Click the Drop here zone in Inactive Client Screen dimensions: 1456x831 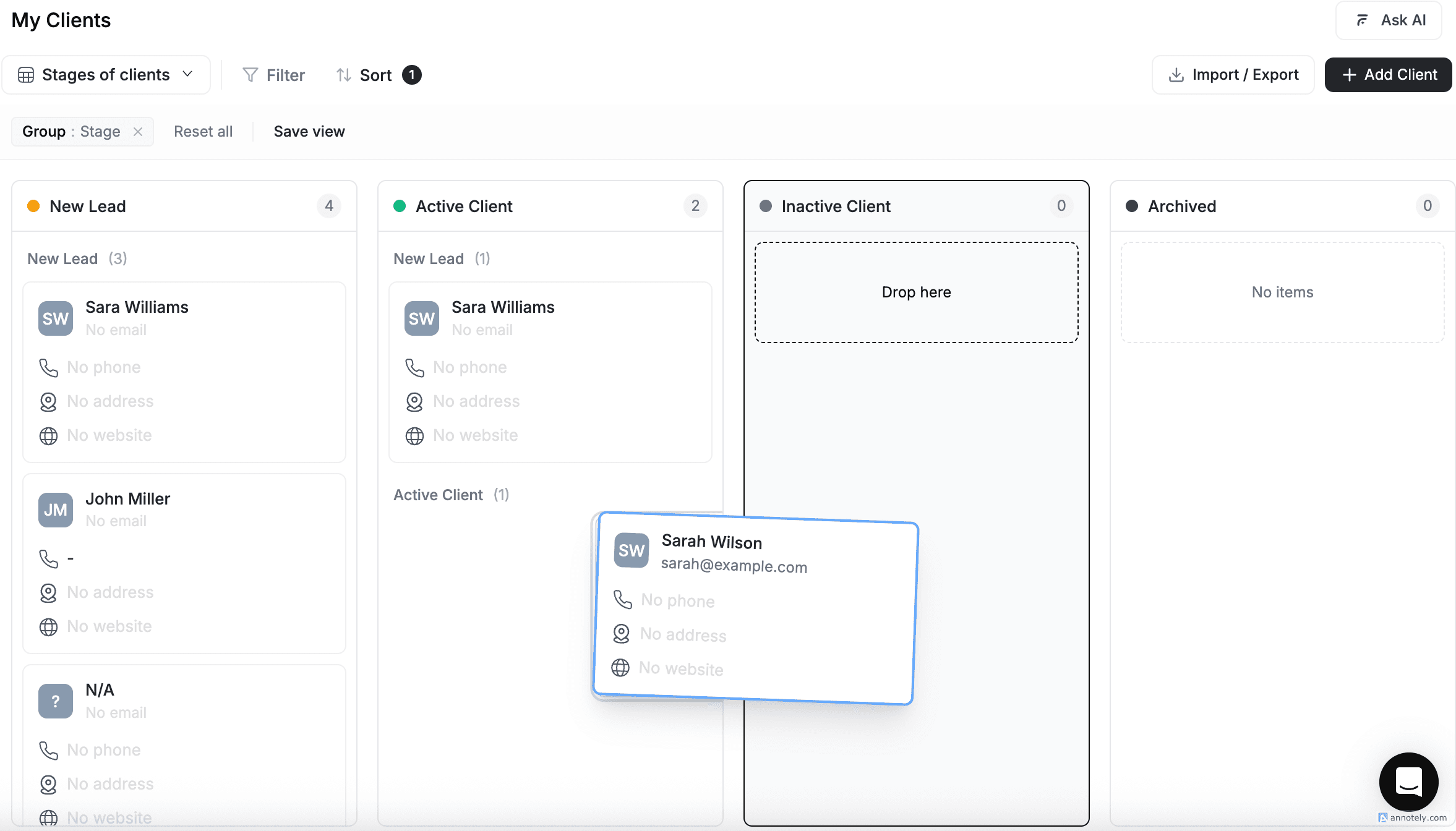click(916, 292)
